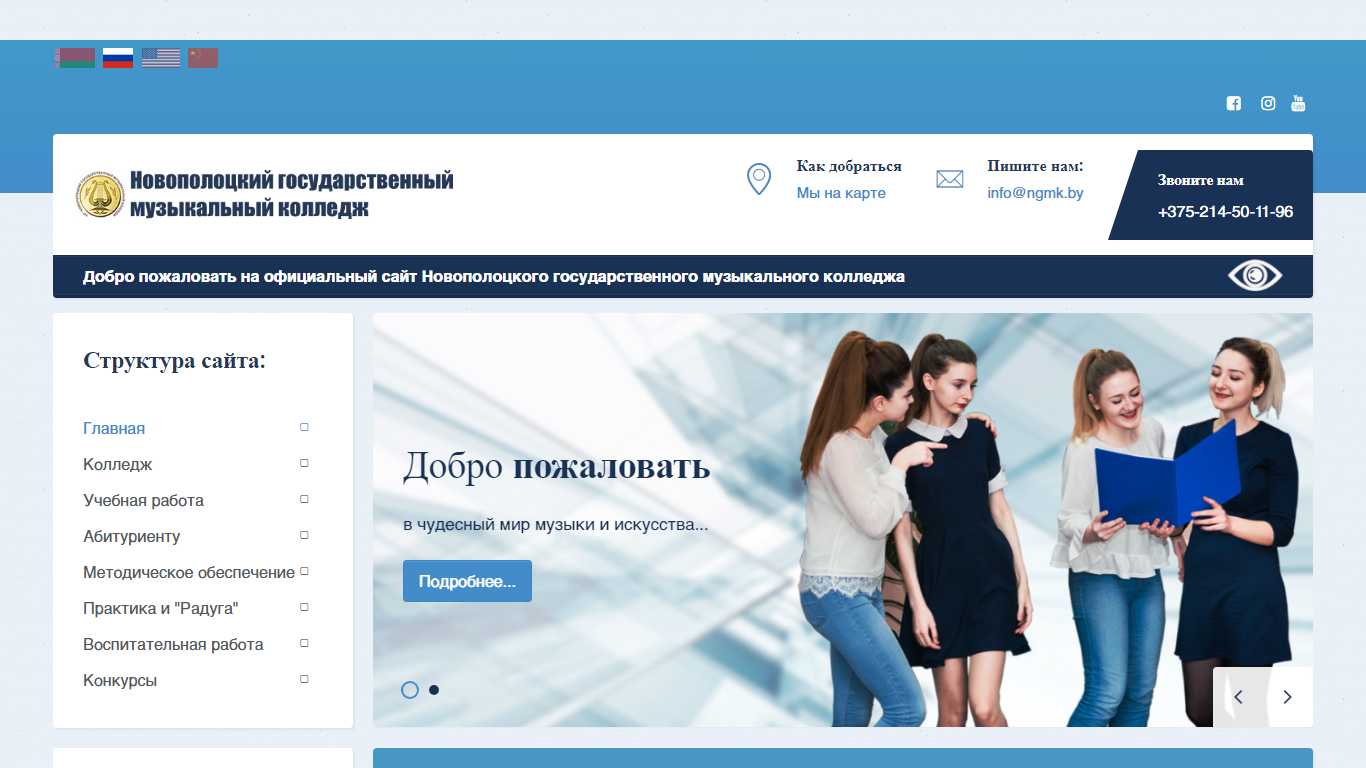Open the Мы на карте link
Screen dimensions: 1366x768
pyautogui.click(x=841, y=193)
